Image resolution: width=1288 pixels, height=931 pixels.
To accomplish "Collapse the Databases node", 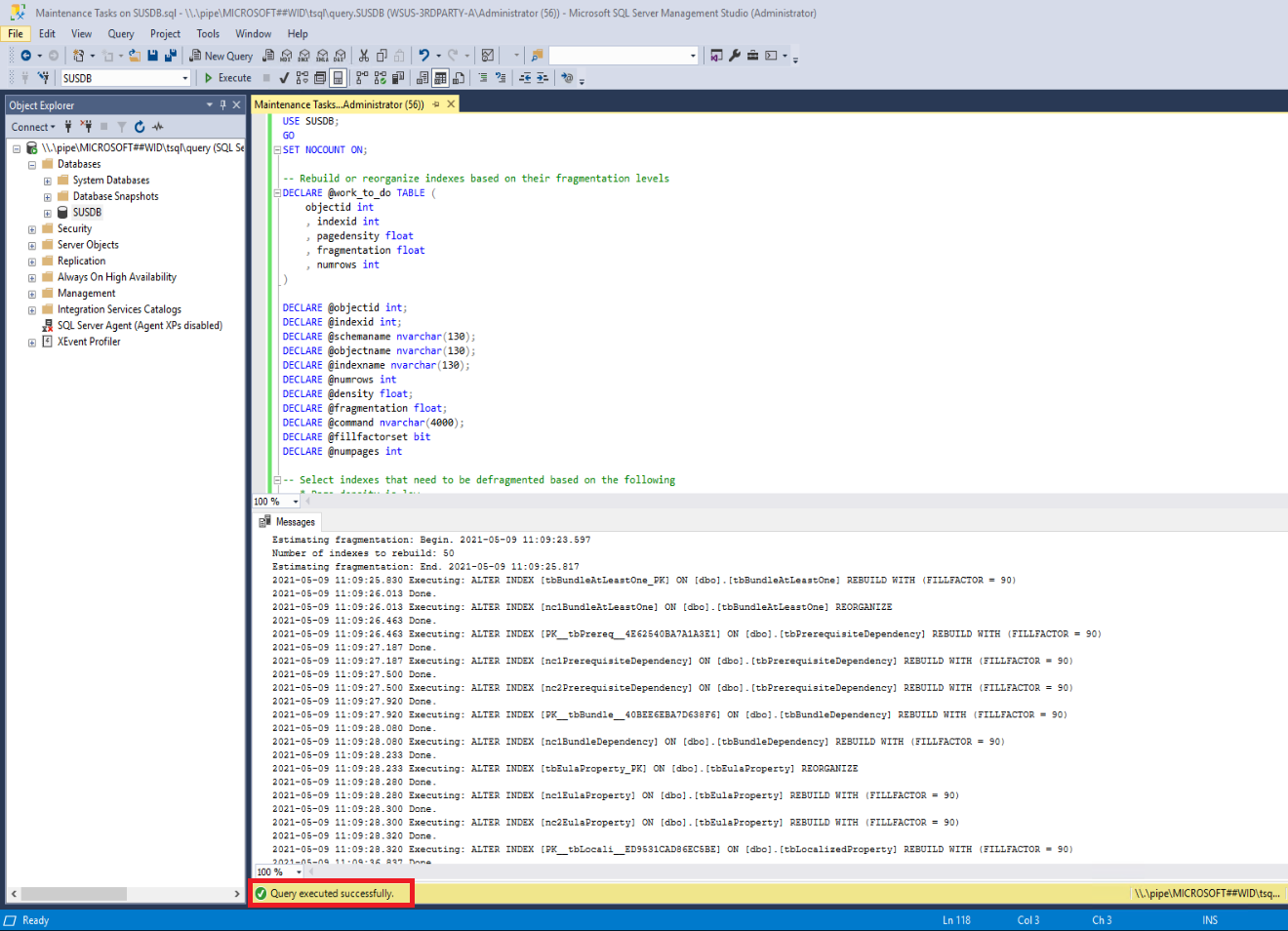I will click(x=31, y=165).
